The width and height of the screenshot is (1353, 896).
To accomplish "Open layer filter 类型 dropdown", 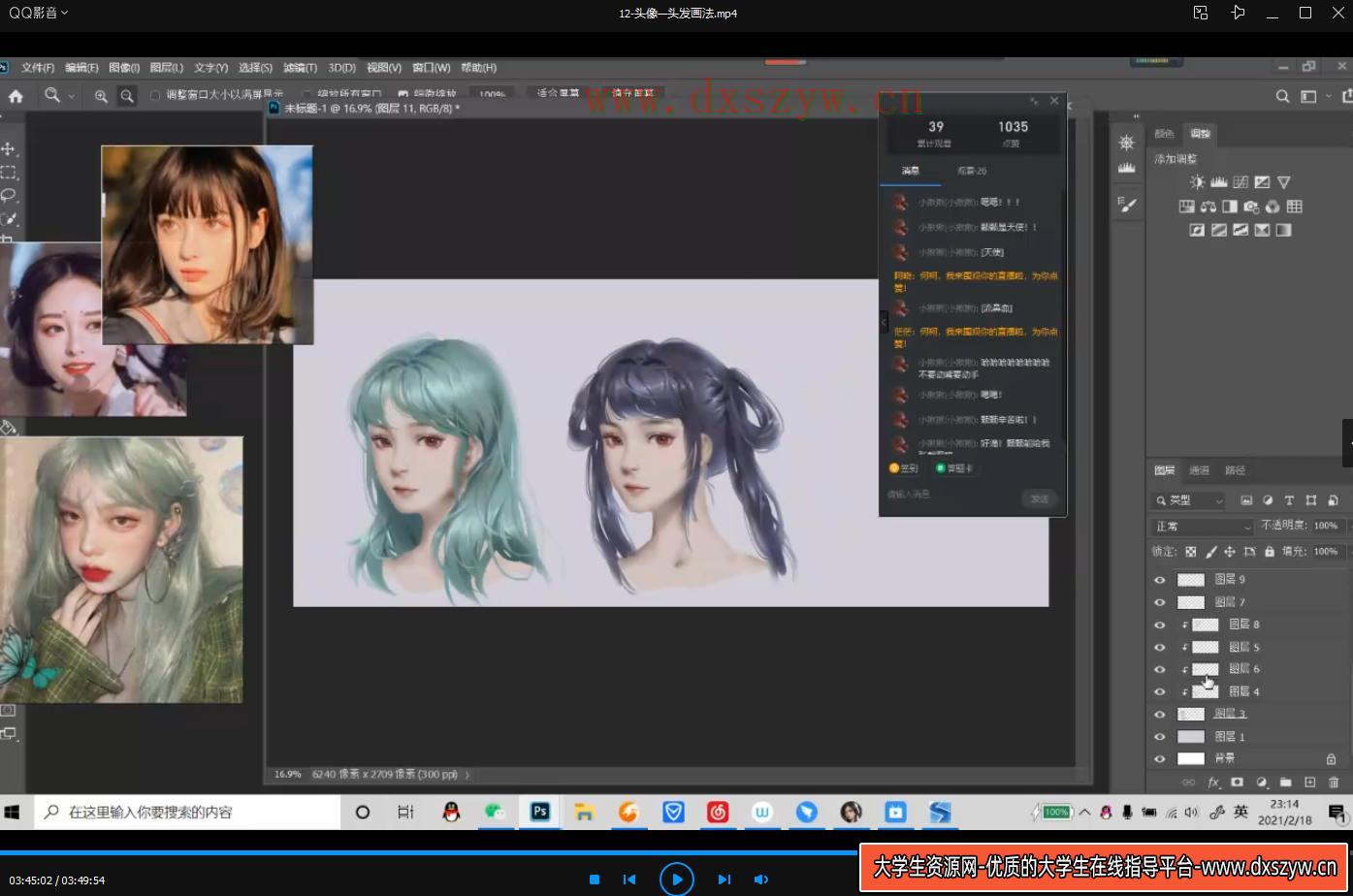I will (x=1190, y=500).
